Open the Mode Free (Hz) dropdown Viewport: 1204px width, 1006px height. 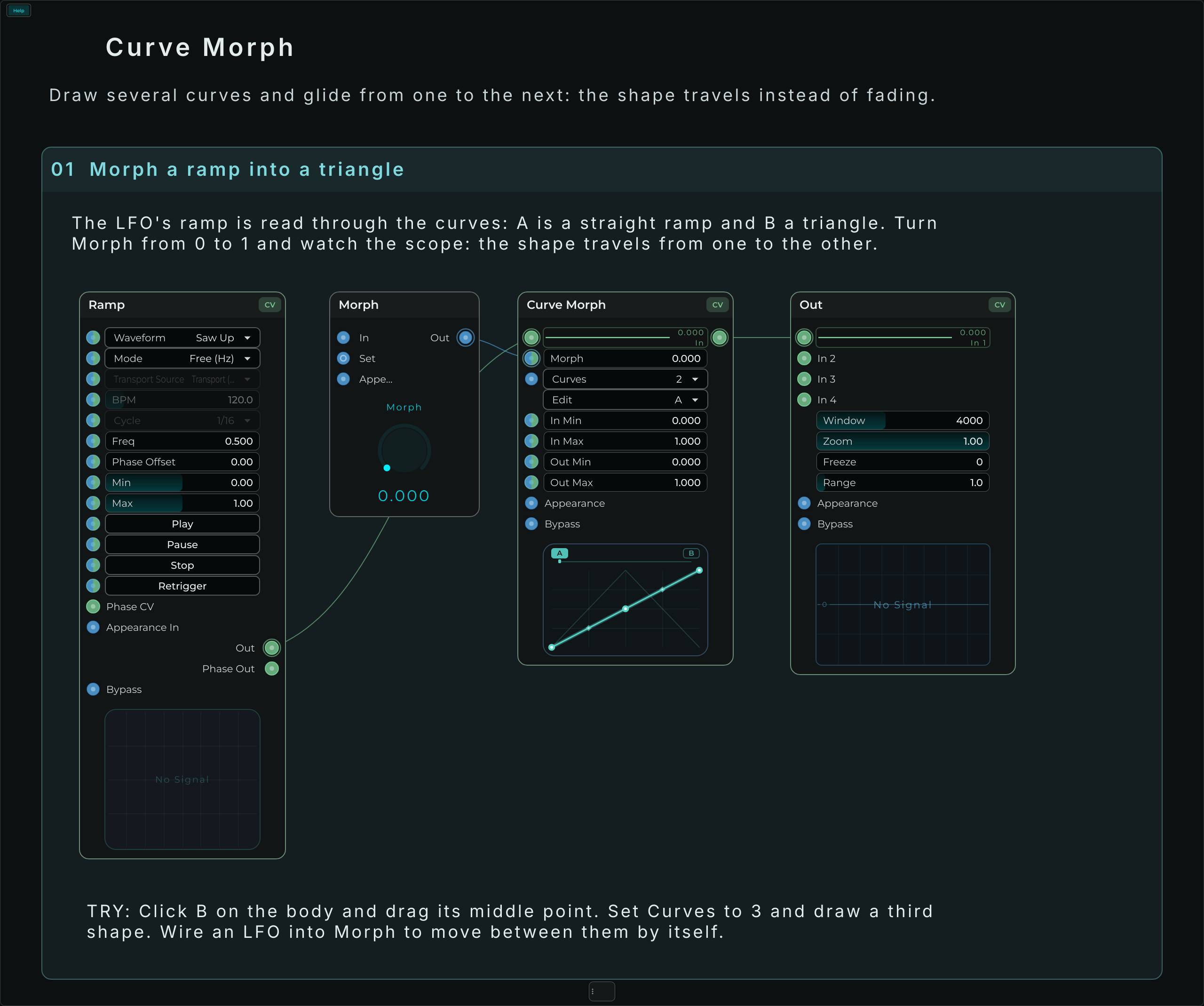(x=182, y=358)
